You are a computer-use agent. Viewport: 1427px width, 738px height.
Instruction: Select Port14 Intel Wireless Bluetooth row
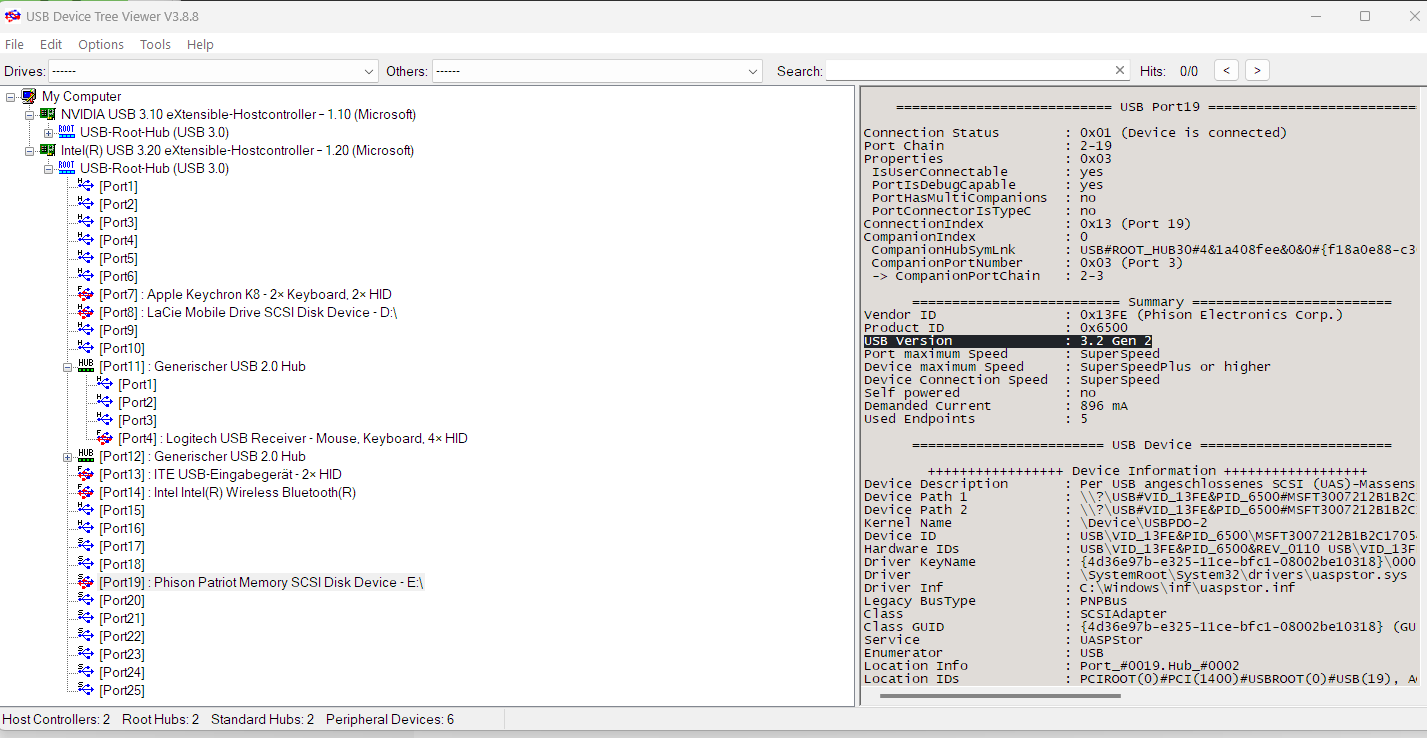pos(227,493)
